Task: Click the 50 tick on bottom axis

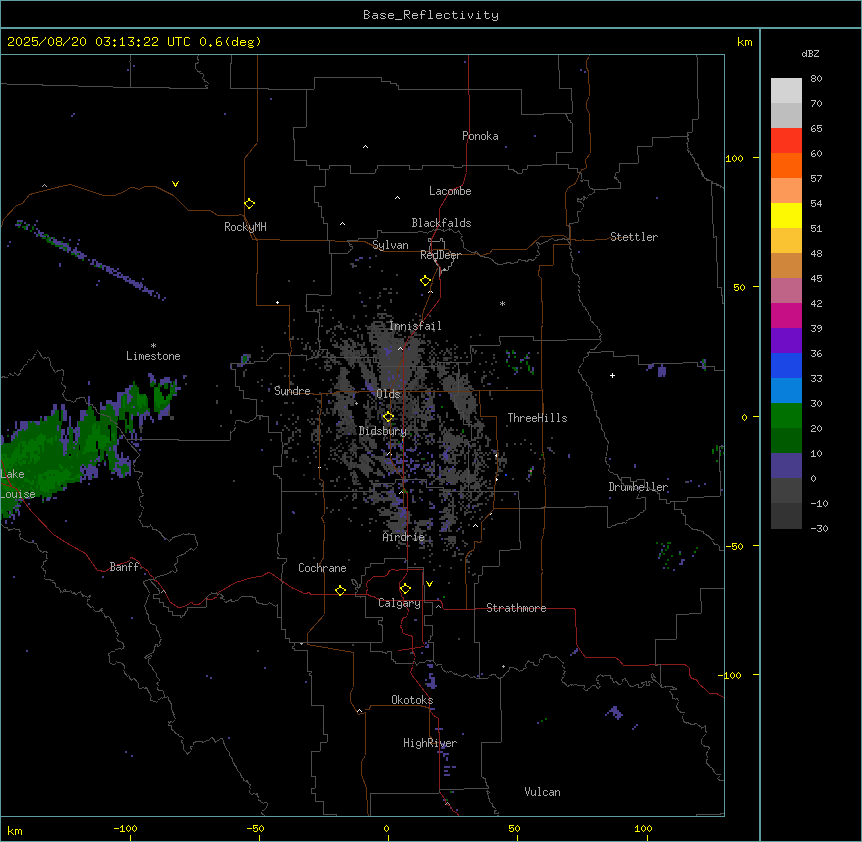Action: (x=514, y=828)
